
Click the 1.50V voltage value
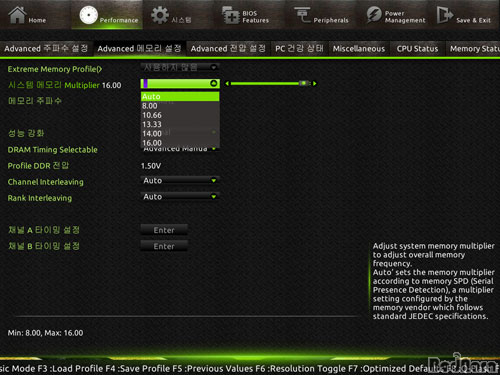point(151,166)
